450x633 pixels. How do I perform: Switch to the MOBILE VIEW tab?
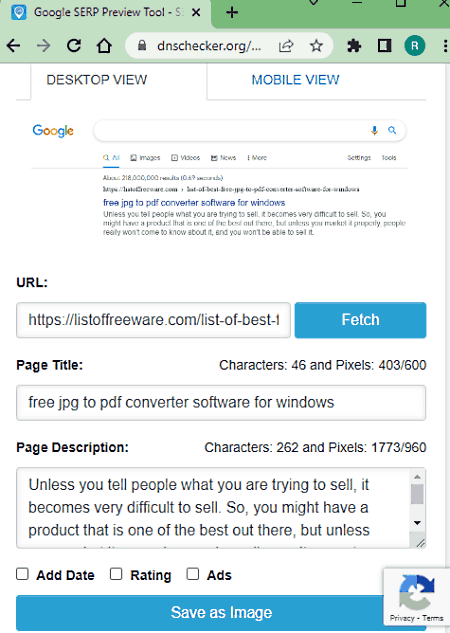point(295,80)
